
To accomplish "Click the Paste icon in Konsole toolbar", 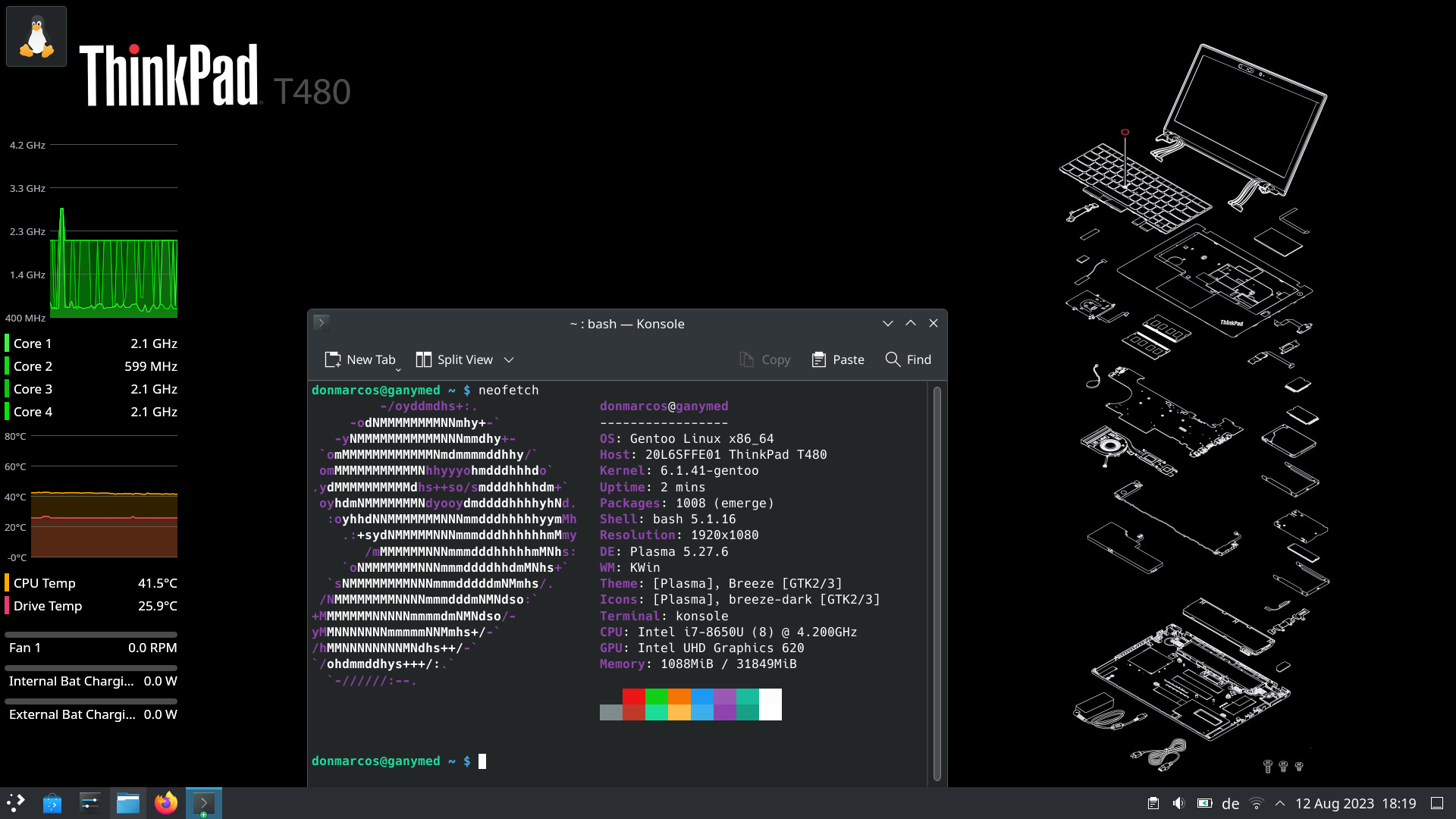I will 838,359.
